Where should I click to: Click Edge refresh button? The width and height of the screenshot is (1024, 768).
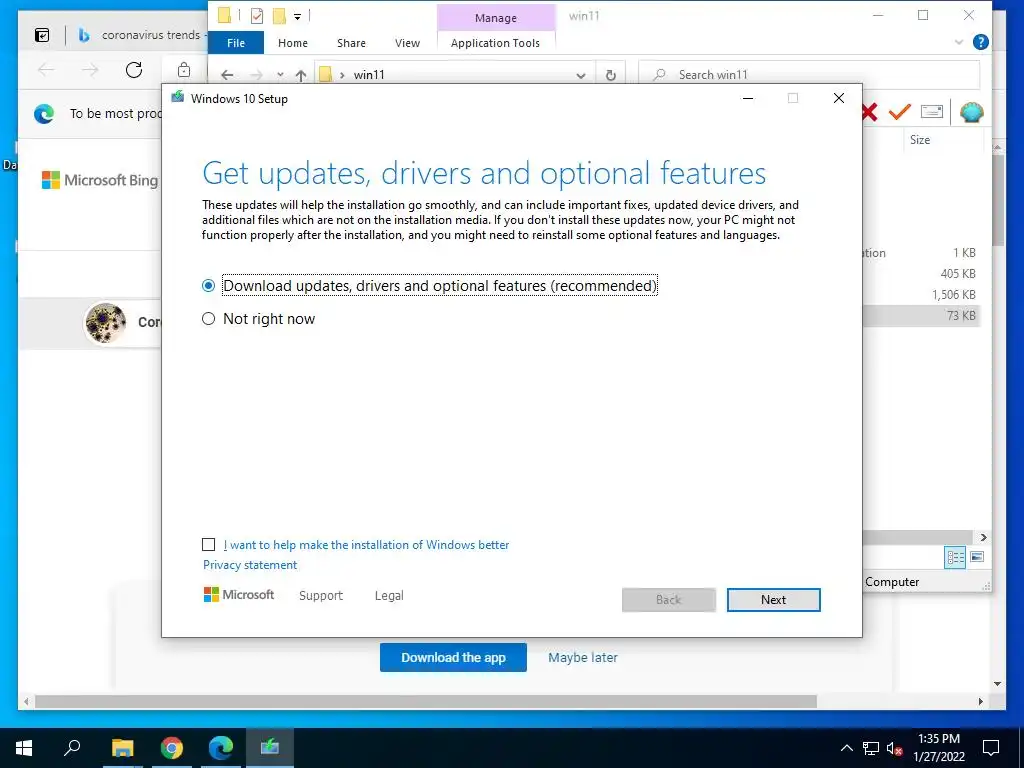pyautogui.click(x=134, y=70)
